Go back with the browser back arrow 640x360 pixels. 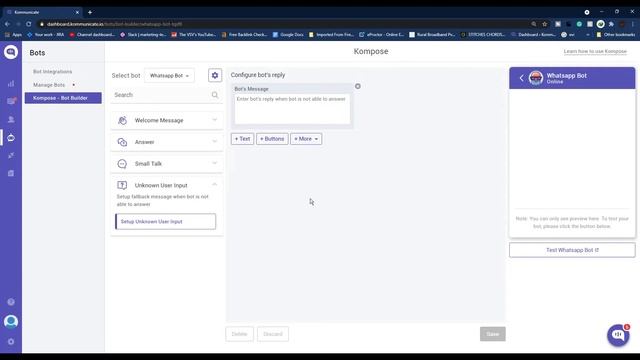click(x=7, y=24)
